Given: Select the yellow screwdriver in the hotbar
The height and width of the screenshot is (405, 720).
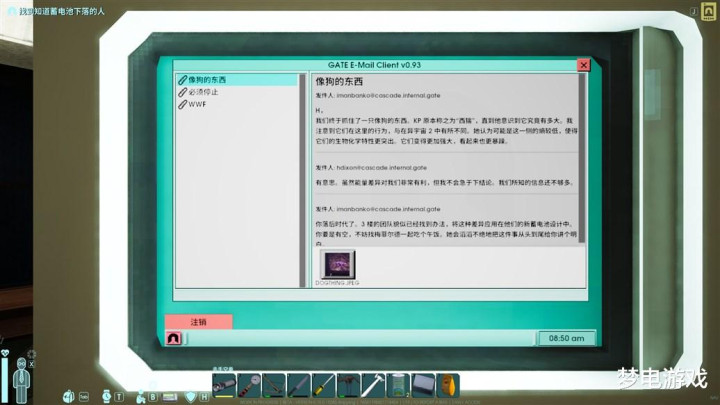Looking at the screenshot, I should click(x=323, y=385).
